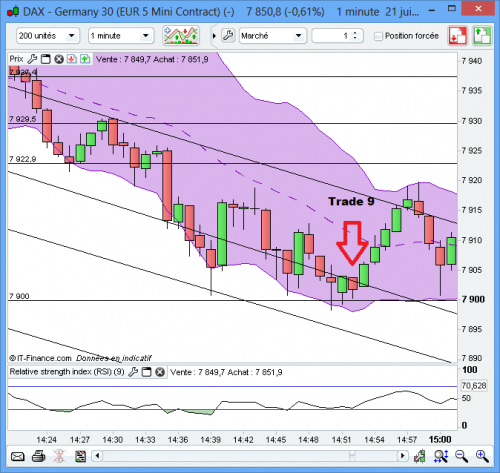Close the RSI indicator panel
Image resolution: width=500 pixels, height=473 pixels.
pyautogui.click(x=160, y=372)
